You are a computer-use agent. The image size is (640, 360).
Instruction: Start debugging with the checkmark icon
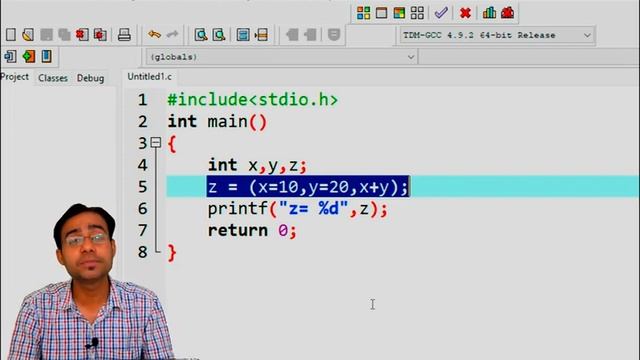click(441, 13)
